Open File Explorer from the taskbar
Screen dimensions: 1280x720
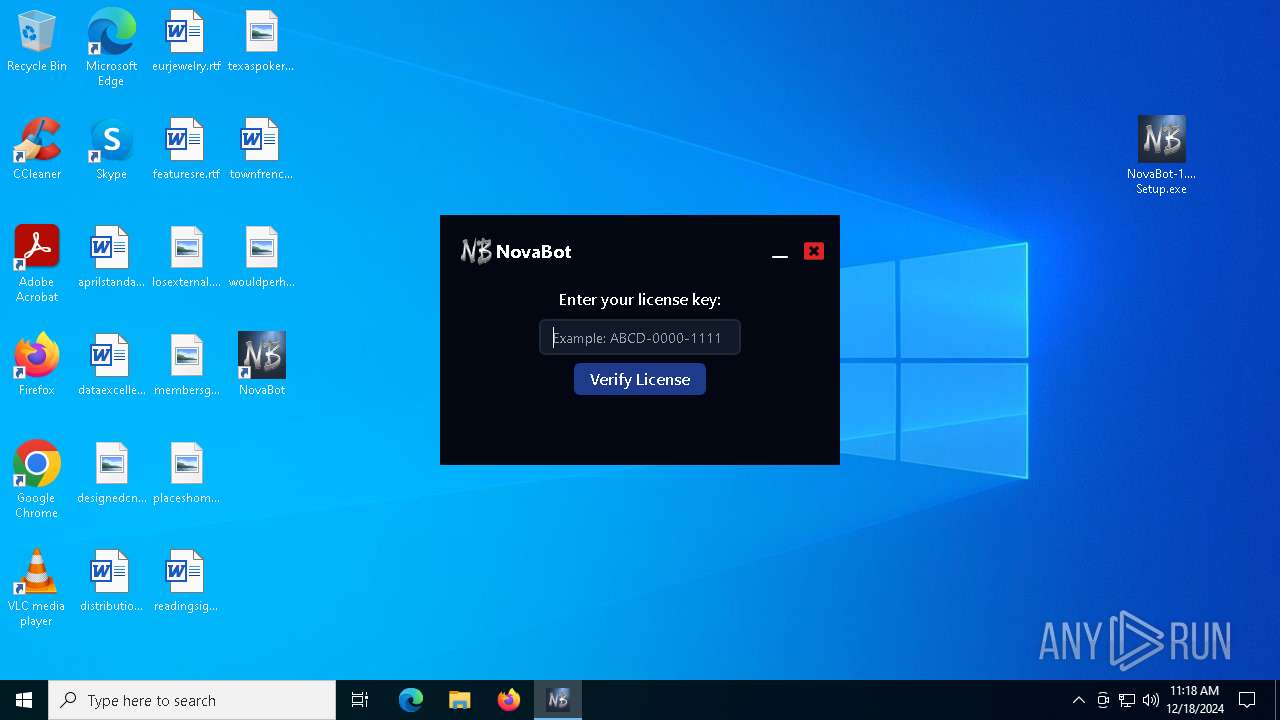(x=460, y=700)
